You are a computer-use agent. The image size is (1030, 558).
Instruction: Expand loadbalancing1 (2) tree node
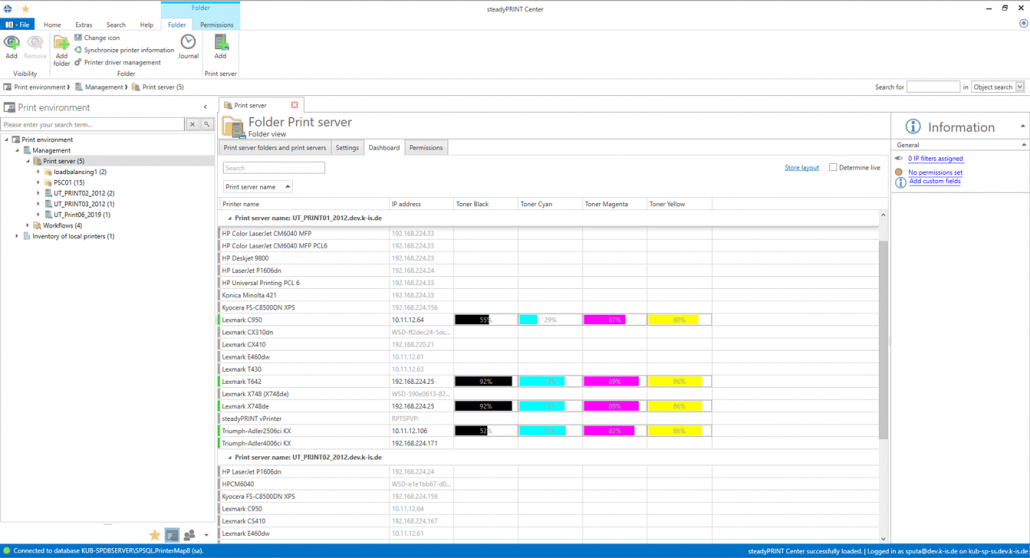38,172
